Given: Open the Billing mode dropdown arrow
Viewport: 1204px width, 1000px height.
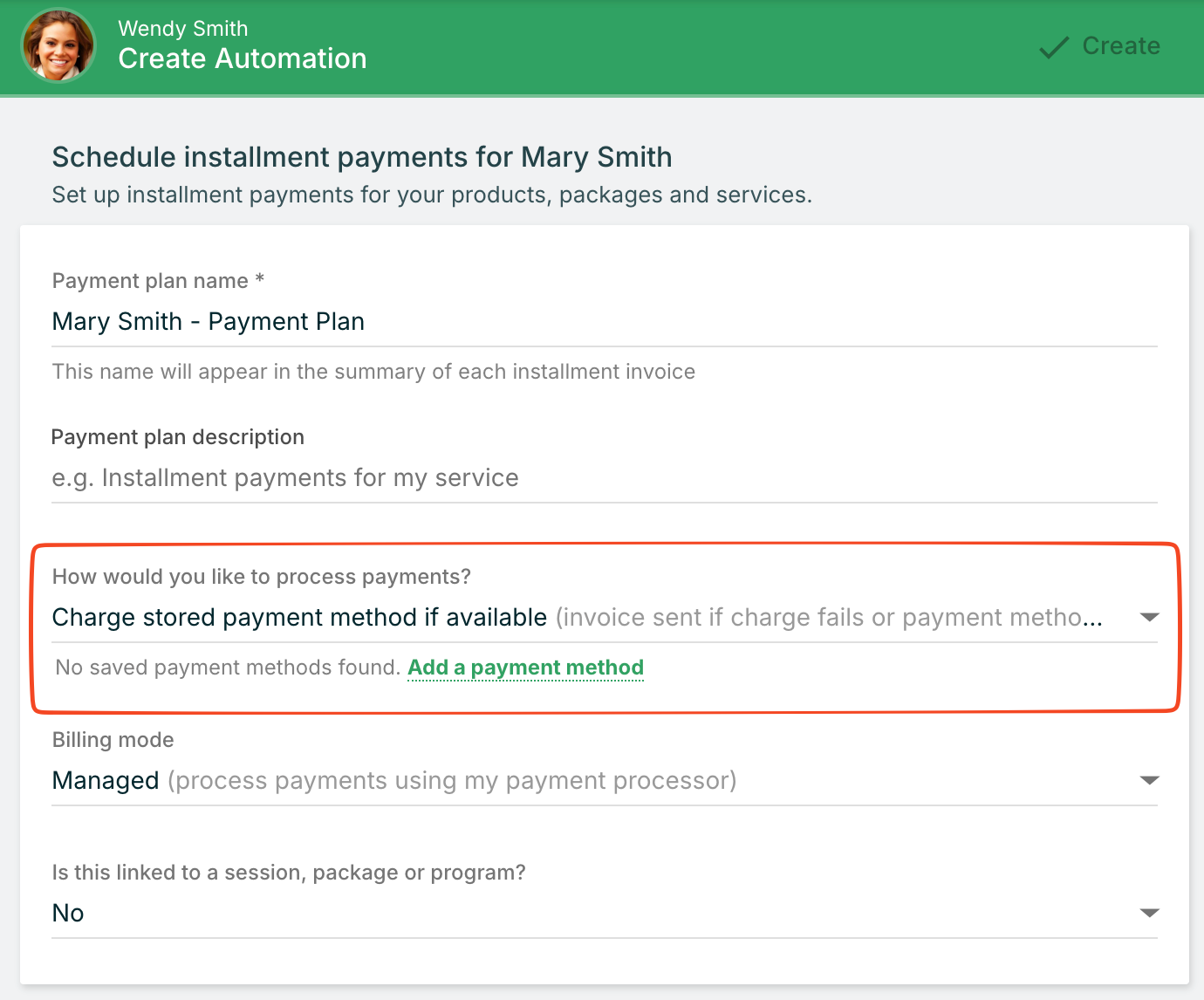Looking at the screenshot, I should click(1149, 780).
